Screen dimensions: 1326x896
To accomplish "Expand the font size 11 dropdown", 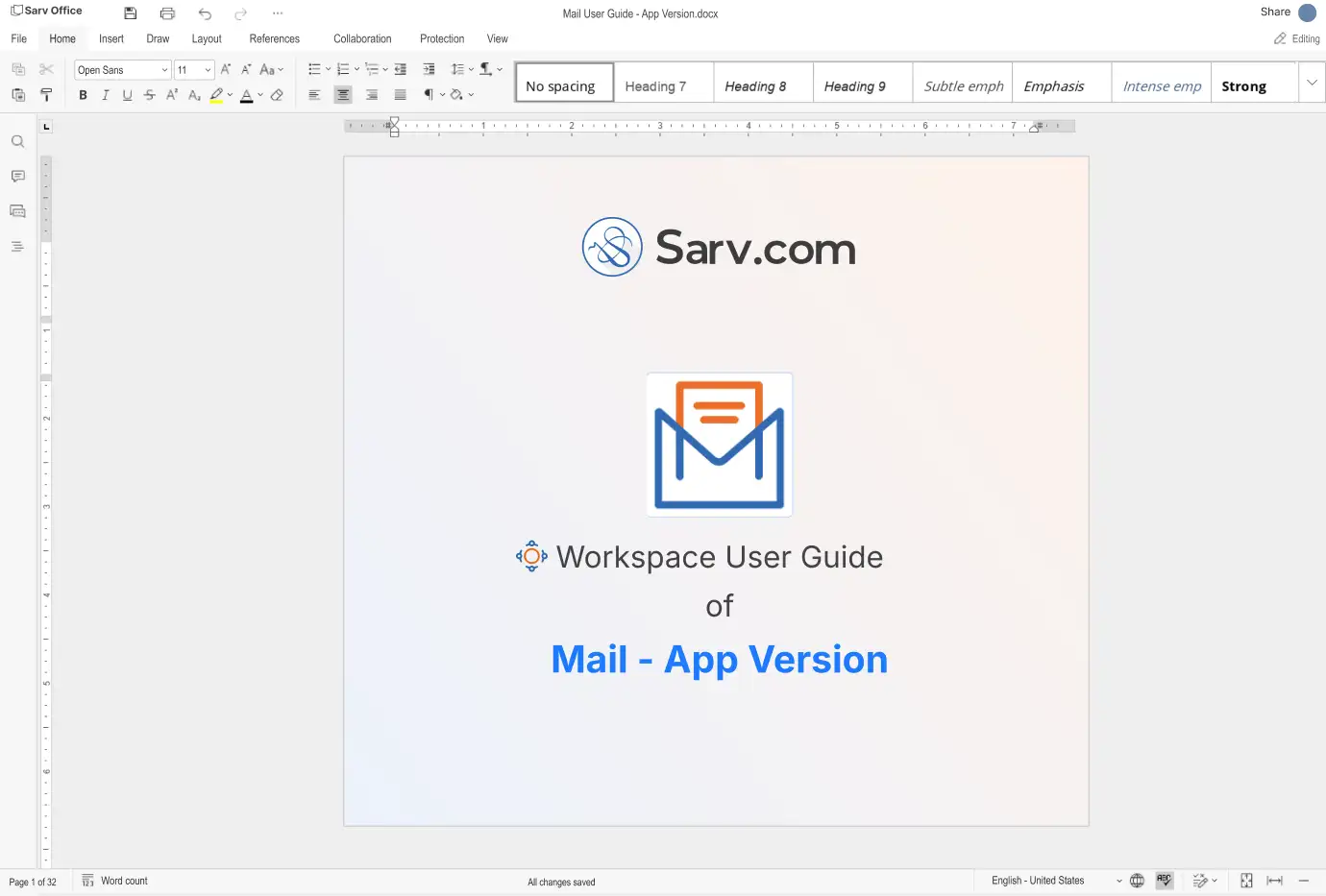I will 205,69.
